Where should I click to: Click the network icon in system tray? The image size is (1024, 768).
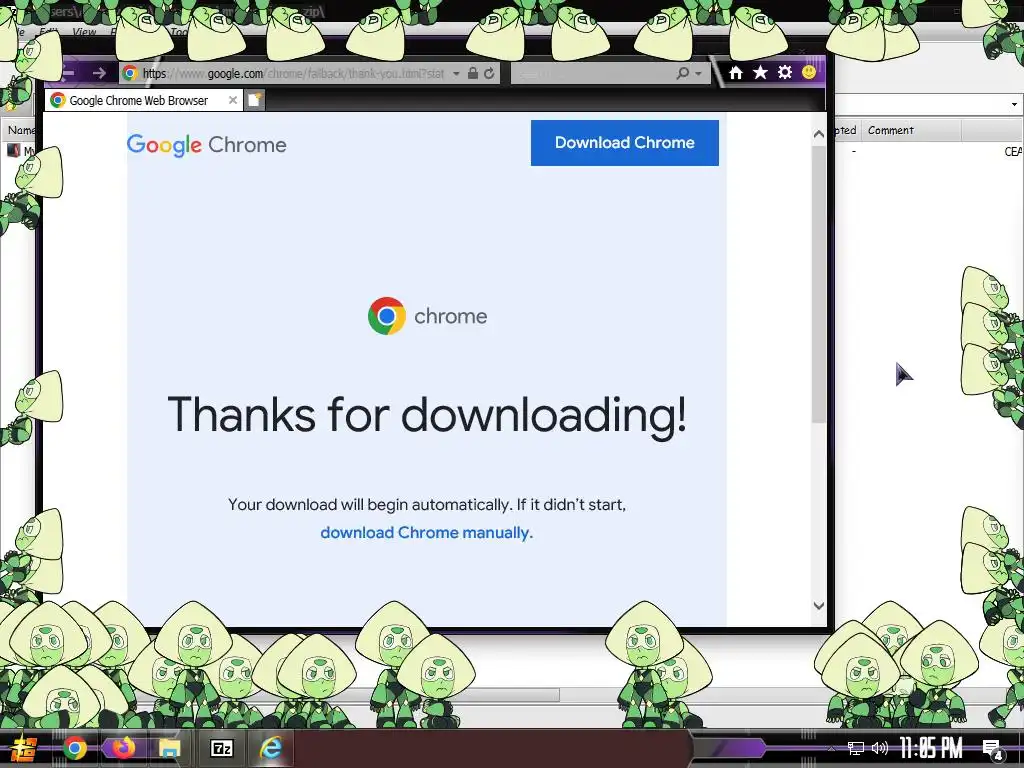[x=856, y=748]
